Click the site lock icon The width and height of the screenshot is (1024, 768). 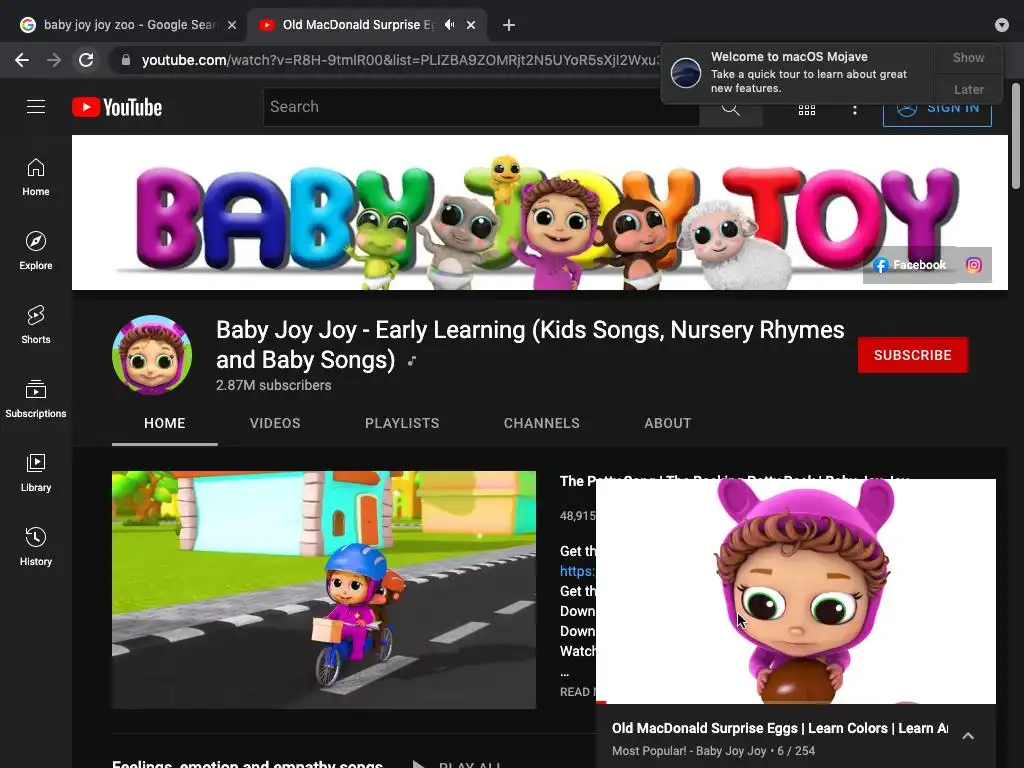126,60
